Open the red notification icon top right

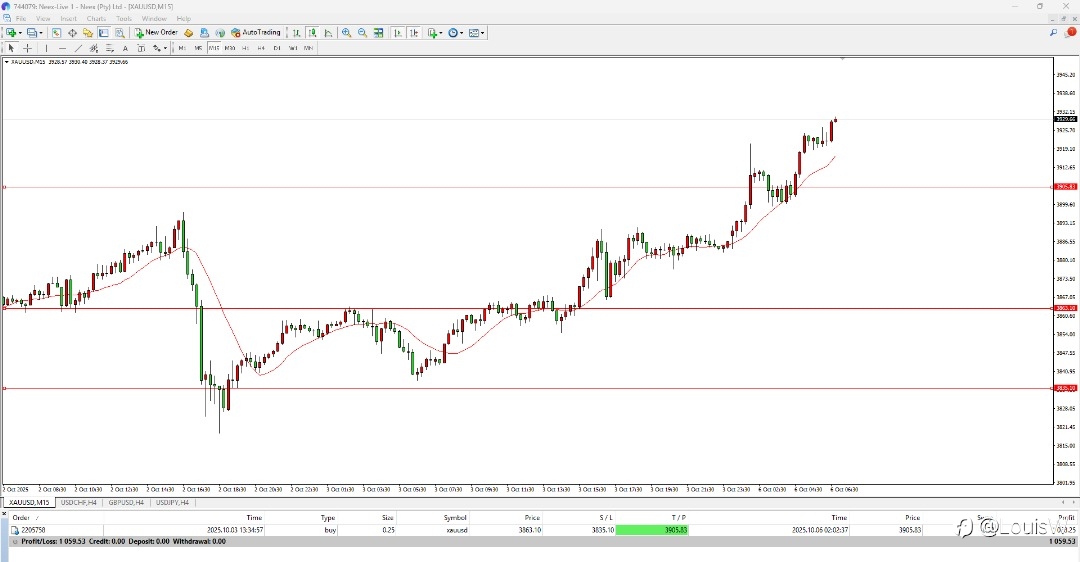click(x=1070, y=32)
